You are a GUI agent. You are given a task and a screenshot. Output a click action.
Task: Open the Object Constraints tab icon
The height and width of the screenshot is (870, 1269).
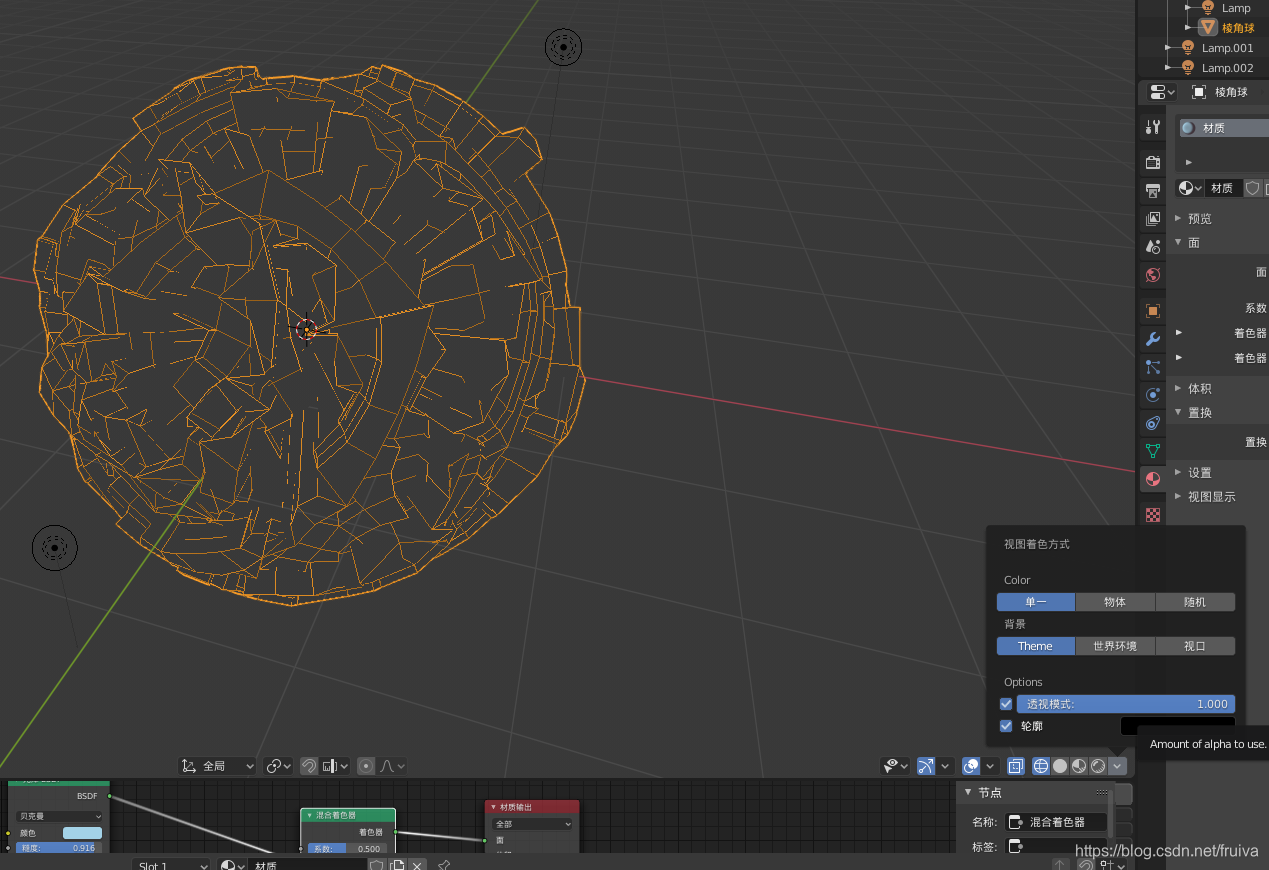click(1153, 423)
